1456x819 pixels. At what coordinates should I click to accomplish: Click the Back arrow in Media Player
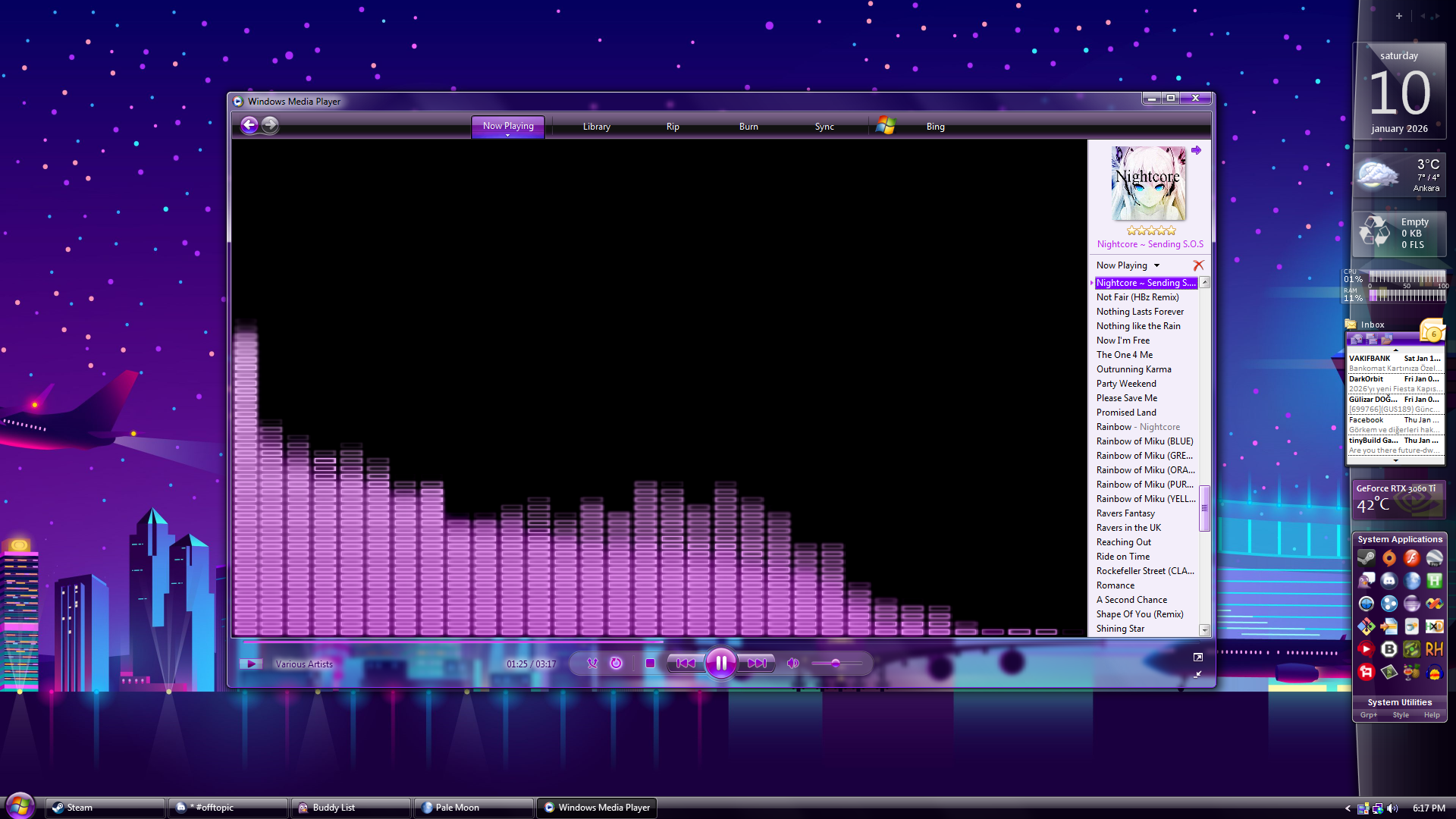tap(249, 125)
